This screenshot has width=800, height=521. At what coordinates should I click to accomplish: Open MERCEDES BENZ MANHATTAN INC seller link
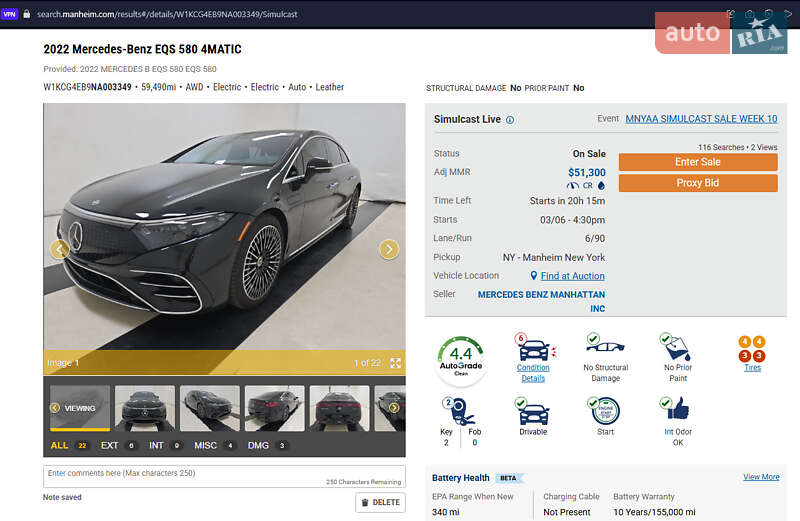[x=541, y=301]
